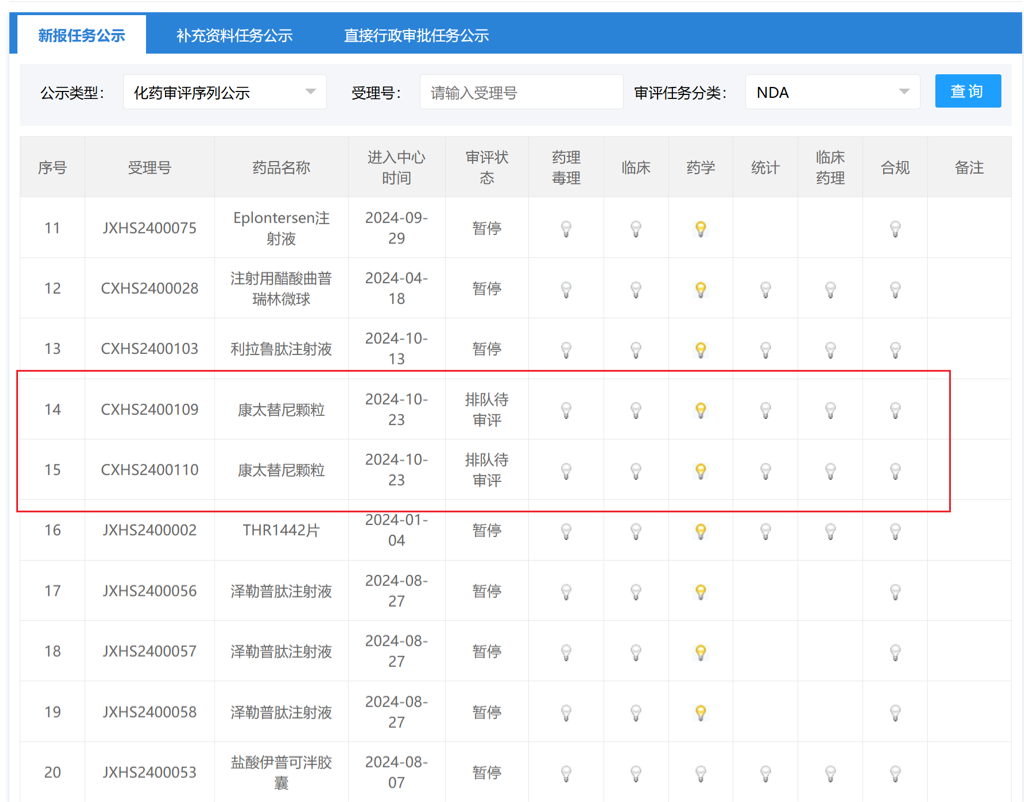Expand the 审评任务分类 NDA dropdown
The width and height of the screenshot is (1024, 802).
(832, 92)
